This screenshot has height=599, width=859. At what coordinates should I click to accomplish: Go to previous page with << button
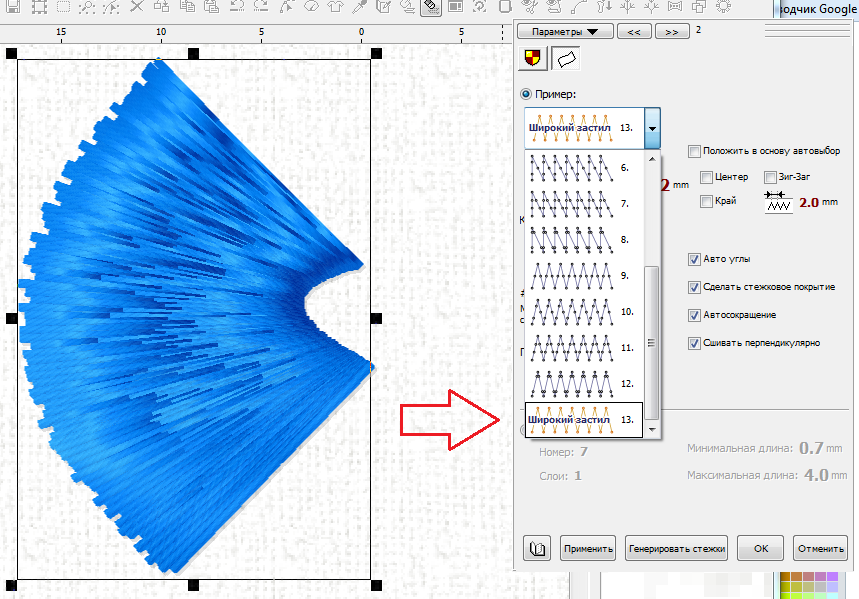tap(632, 31)
